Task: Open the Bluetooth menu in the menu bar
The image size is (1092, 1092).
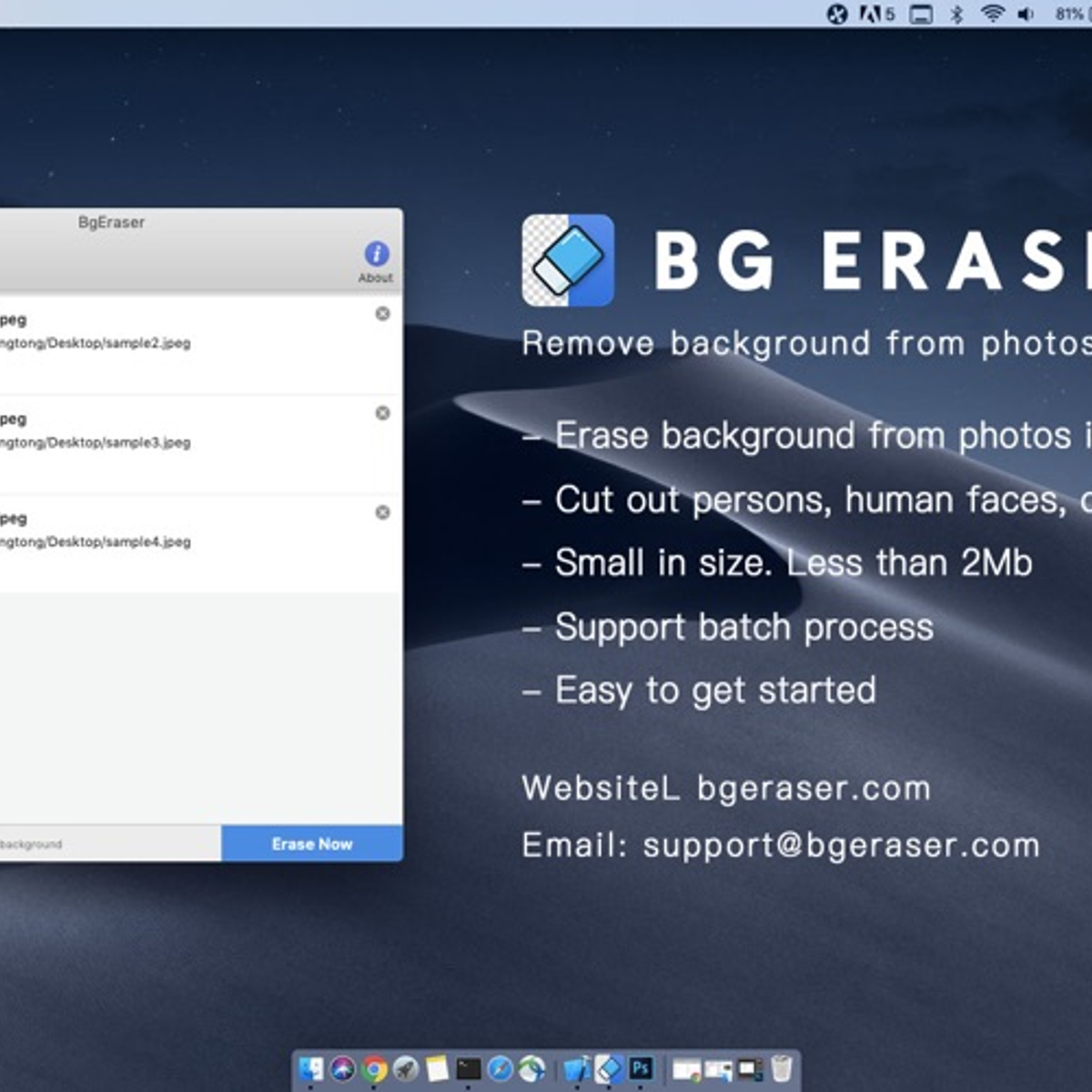Action: [956, 13]
